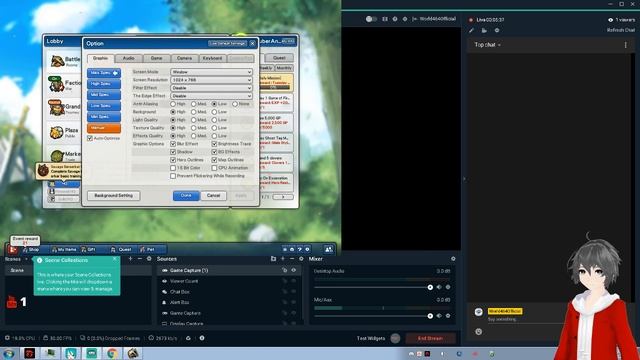Toggle the studio mode switch
Viewport: 640px width, 360px height.
coord(371,19)
